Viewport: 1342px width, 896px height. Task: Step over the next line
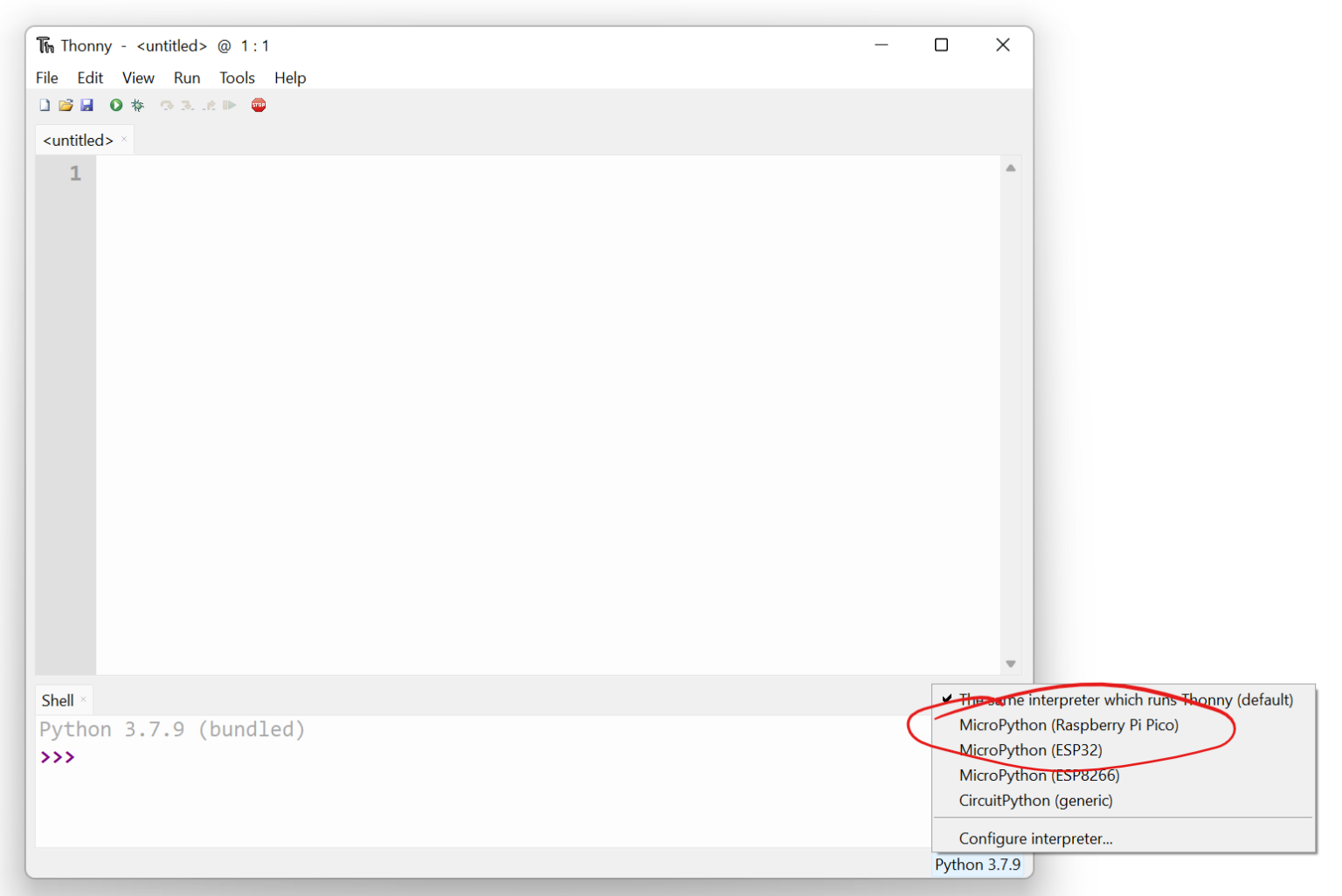point(166,105)
